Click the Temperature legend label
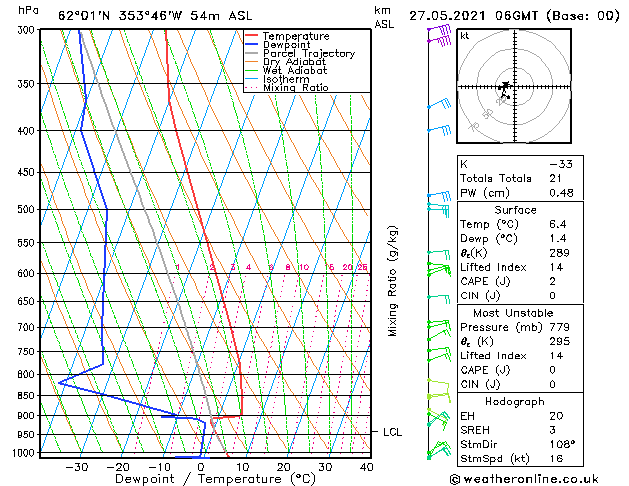This screenshot has height=486, width=629. coord(296,36)
